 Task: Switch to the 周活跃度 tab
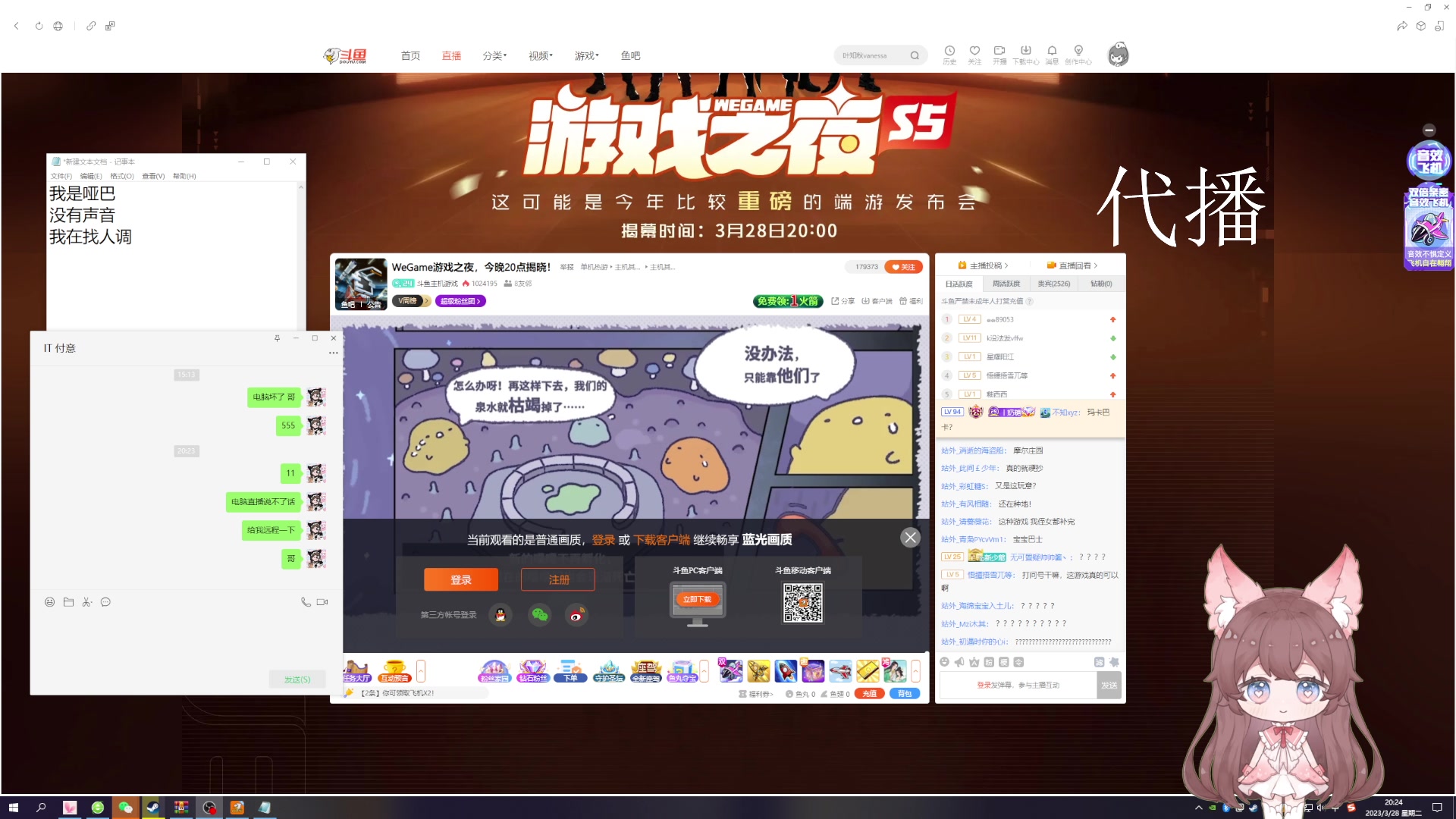(1006, 284)
